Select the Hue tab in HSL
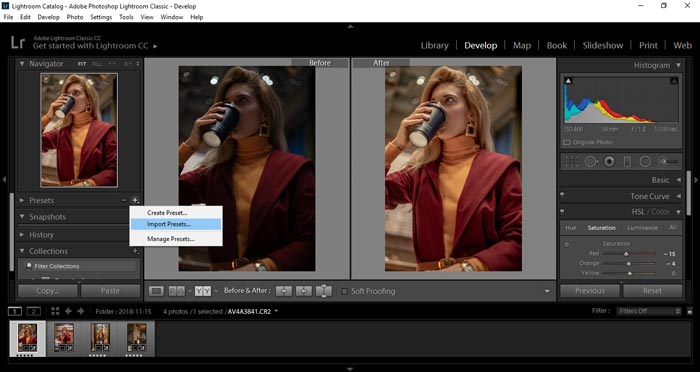700x372 pixels. [x=571, y=228]
